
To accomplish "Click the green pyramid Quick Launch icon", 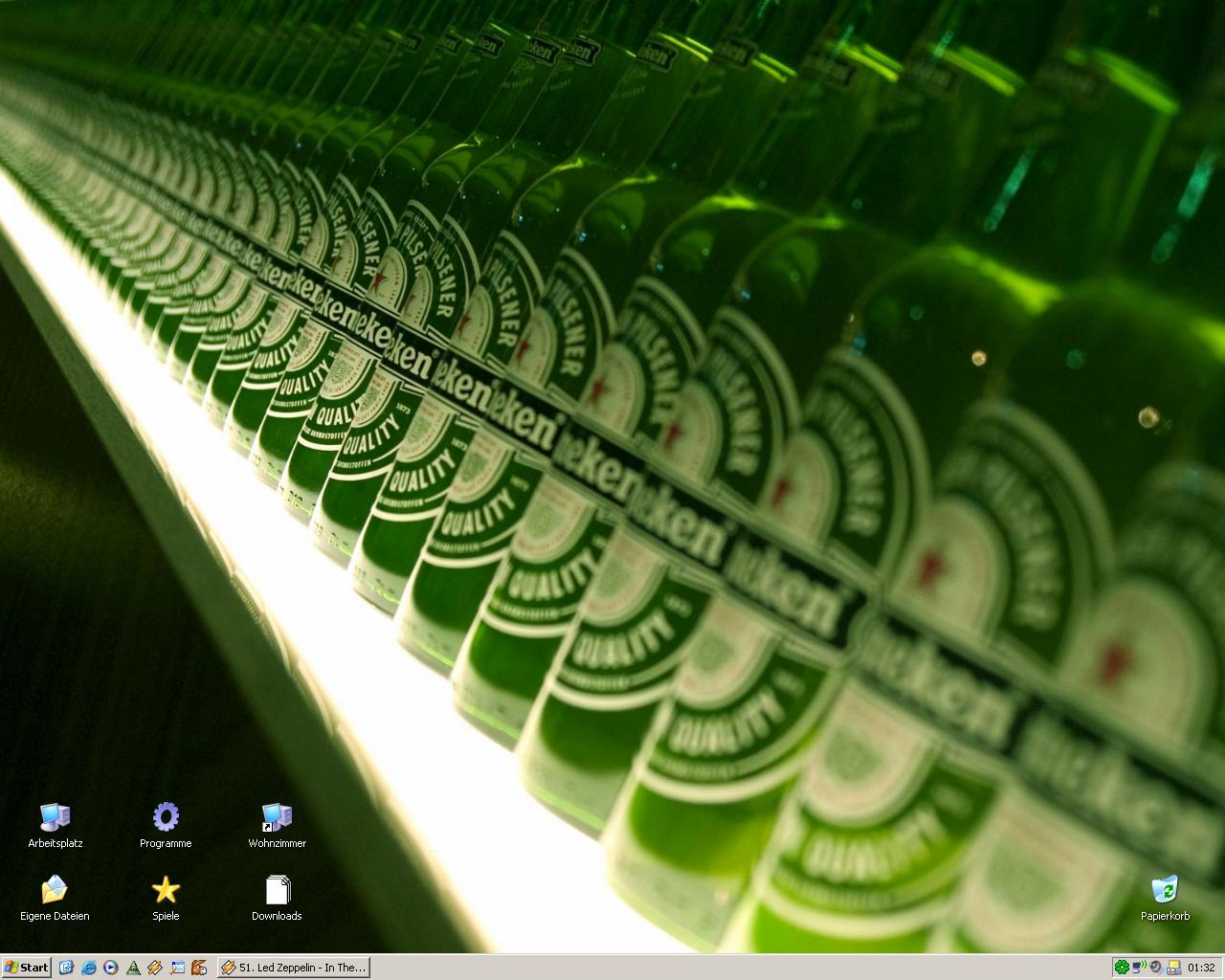I will click(133, 968).
